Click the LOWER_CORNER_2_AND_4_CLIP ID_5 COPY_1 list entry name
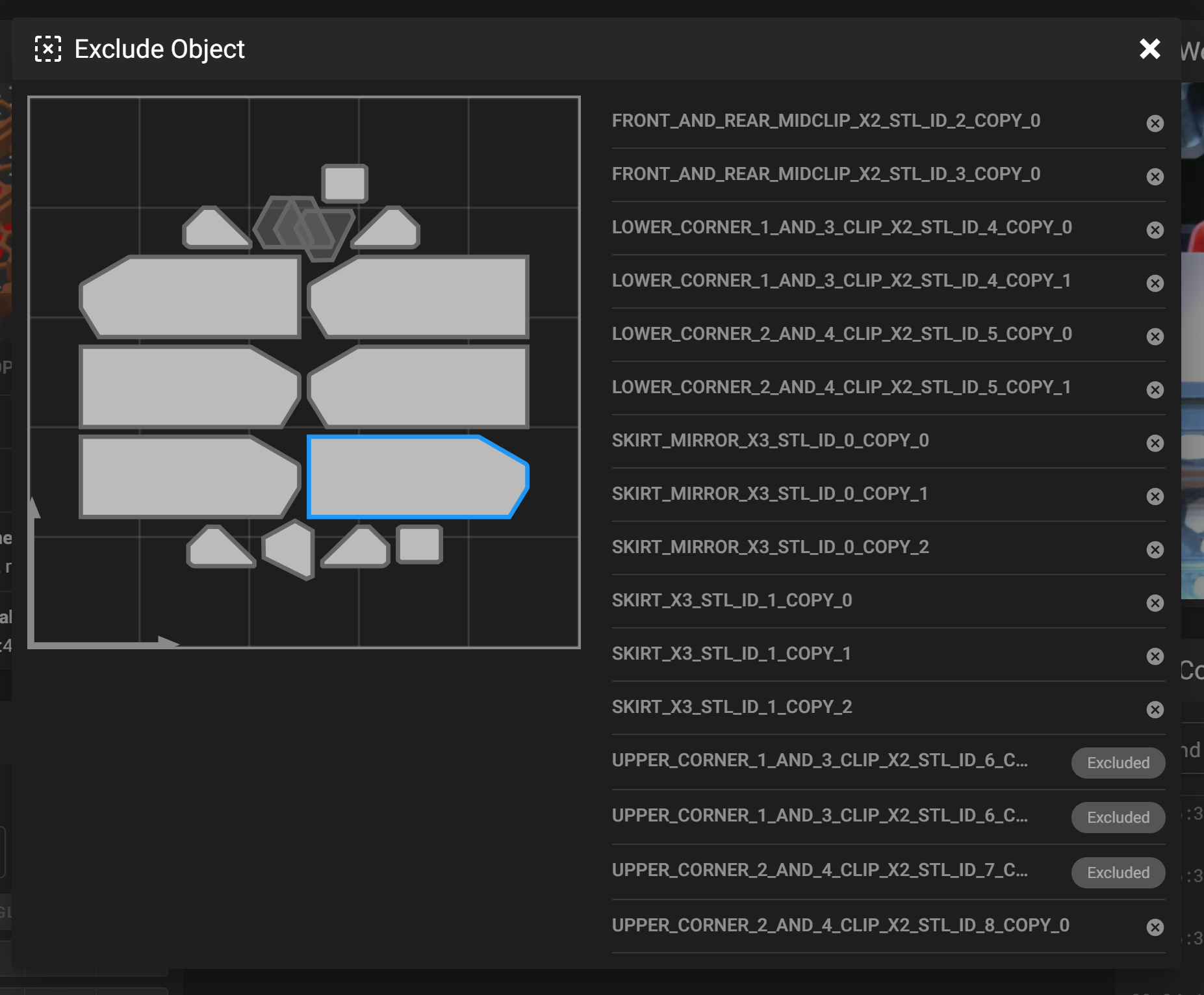 841,387
